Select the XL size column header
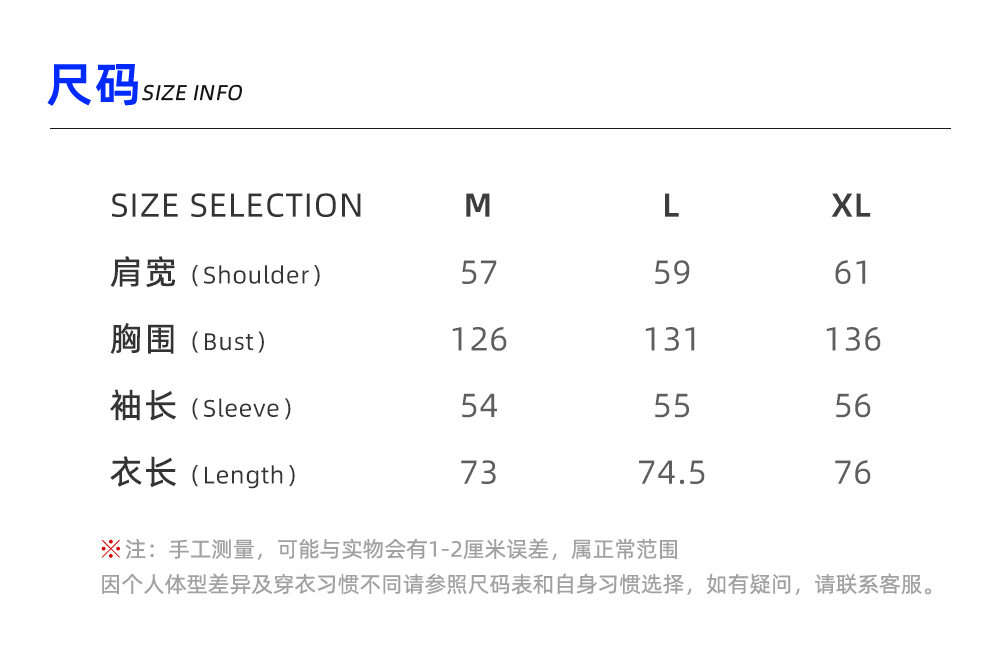 (852, 206)
